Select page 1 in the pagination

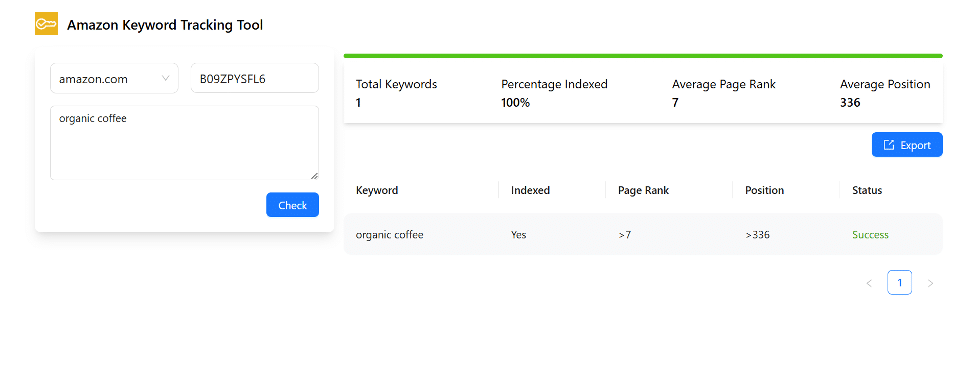(899, 282)
